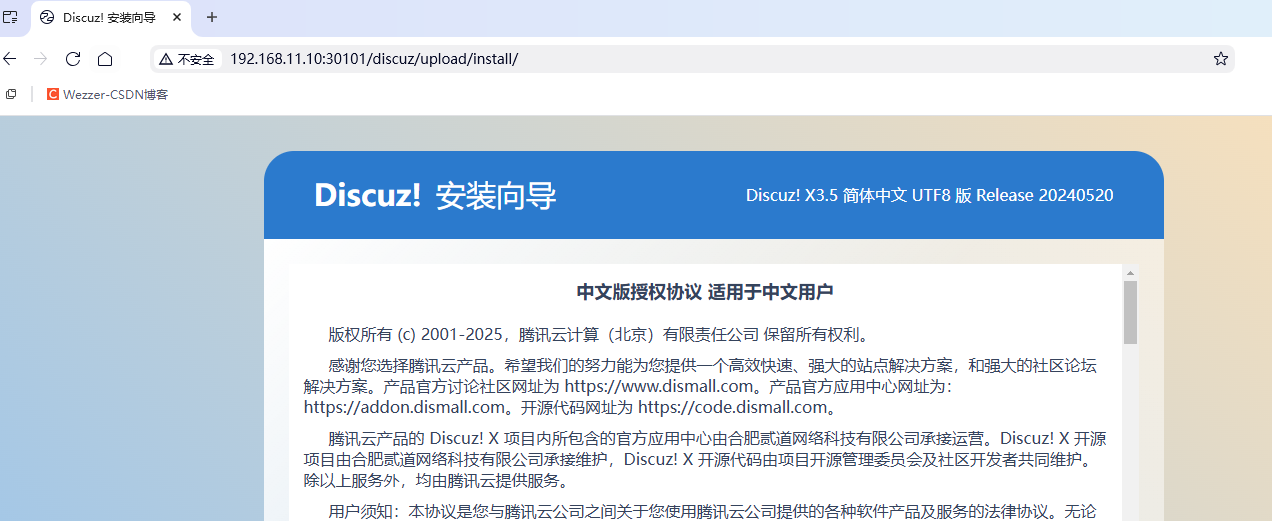1272x521 pixels.
Task: Click the Release 20240520 version text
Action: 1044,195
